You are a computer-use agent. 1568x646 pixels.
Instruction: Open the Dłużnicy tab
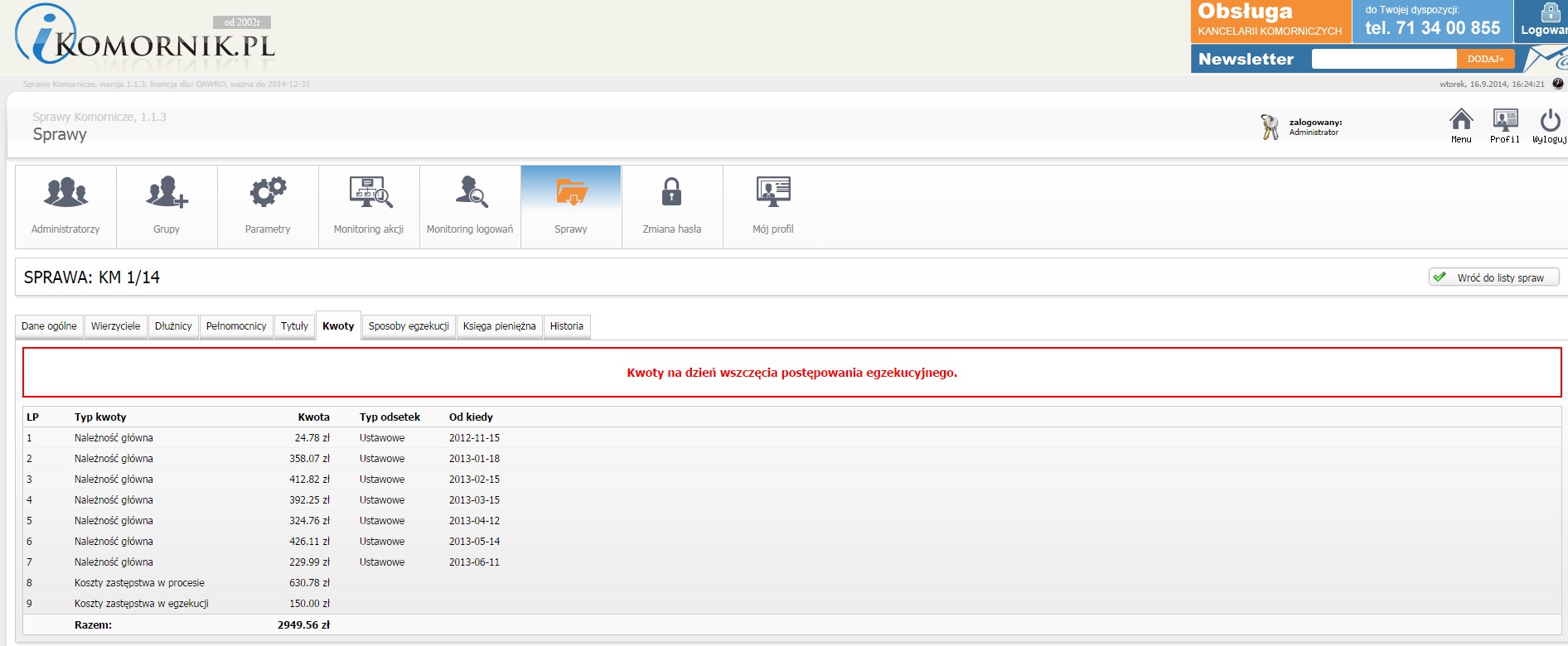click(173, 326)
